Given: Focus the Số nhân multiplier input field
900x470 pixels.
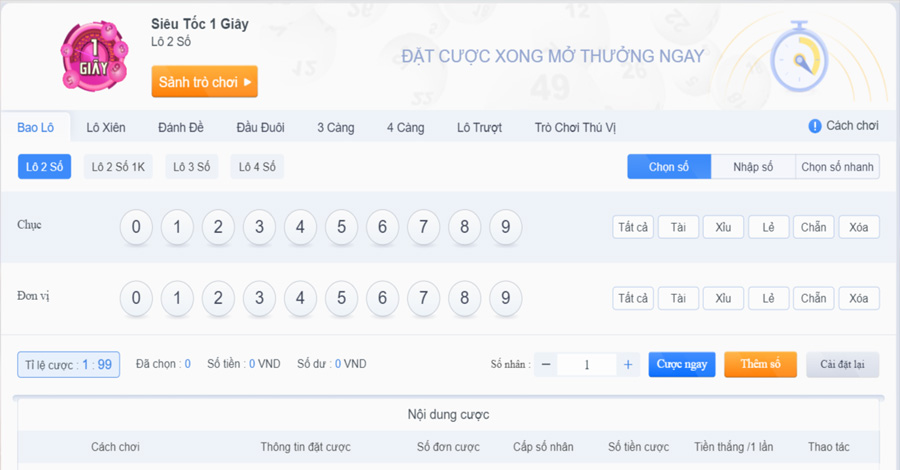Looking at the screenshot, I should click(587, 364).
